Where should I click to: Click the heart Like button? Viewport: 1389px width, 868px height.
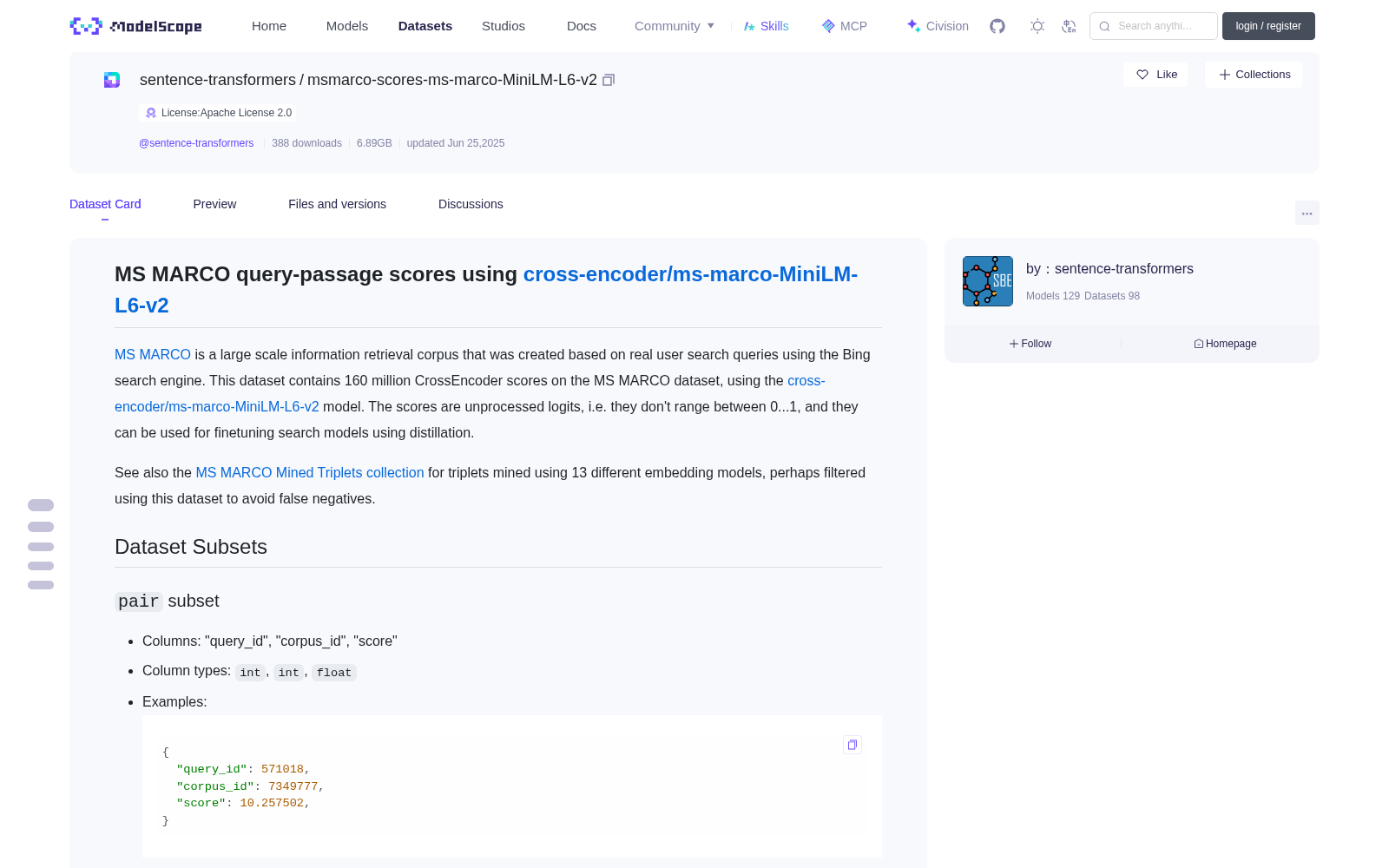click(1155, 75)
